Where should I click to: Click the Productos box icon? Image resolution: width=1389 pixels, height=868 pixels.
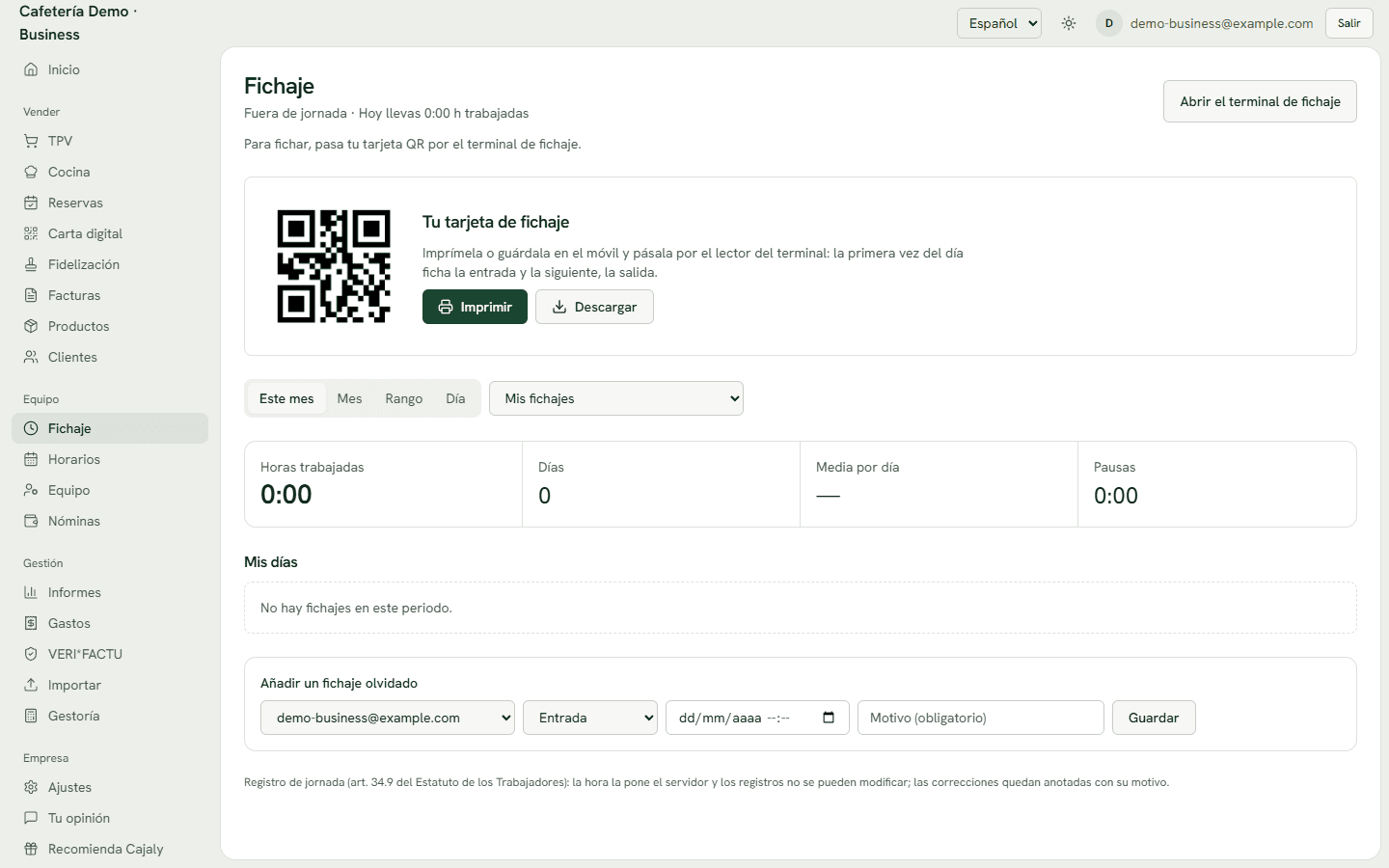[31, 326]
